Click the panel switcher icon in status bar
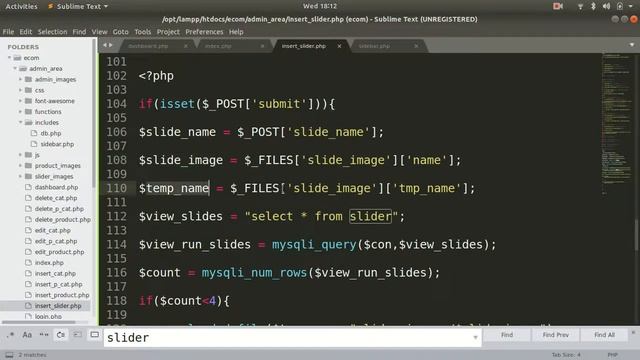The image size is (640, 360). [9, 355]
